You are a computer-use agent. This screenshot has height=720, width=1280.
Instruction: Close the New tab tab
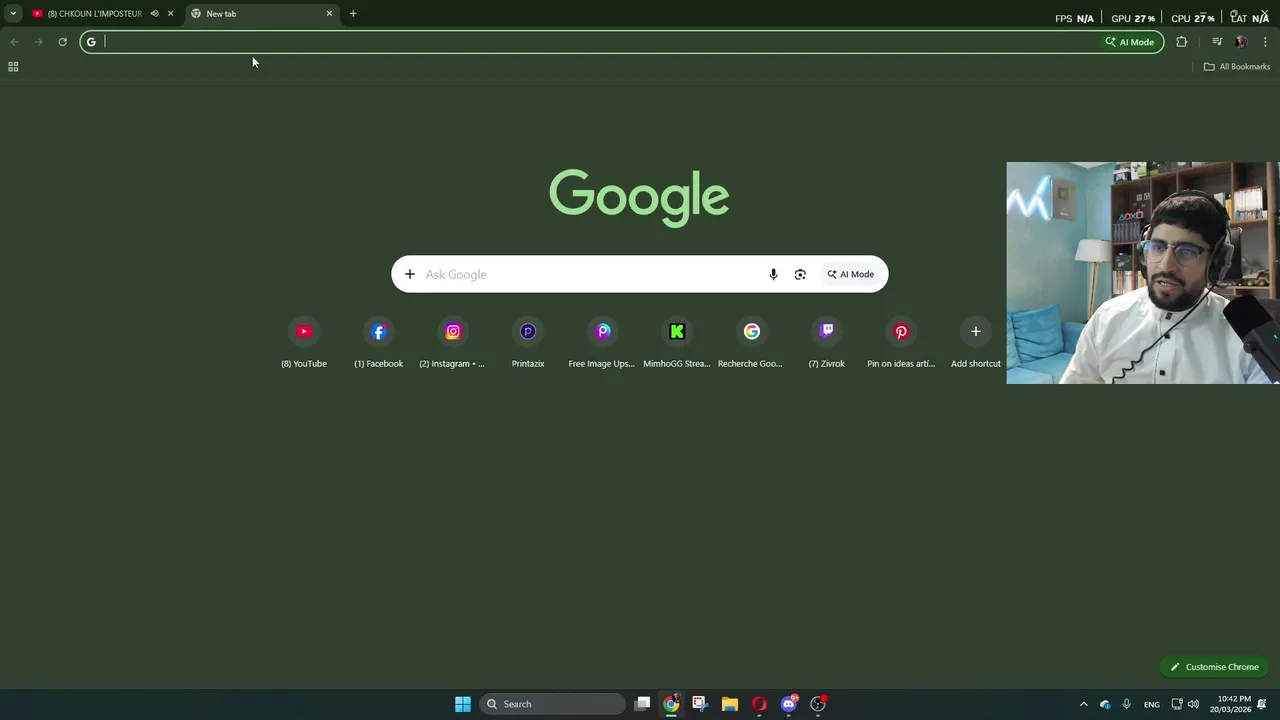click(329, 13)
